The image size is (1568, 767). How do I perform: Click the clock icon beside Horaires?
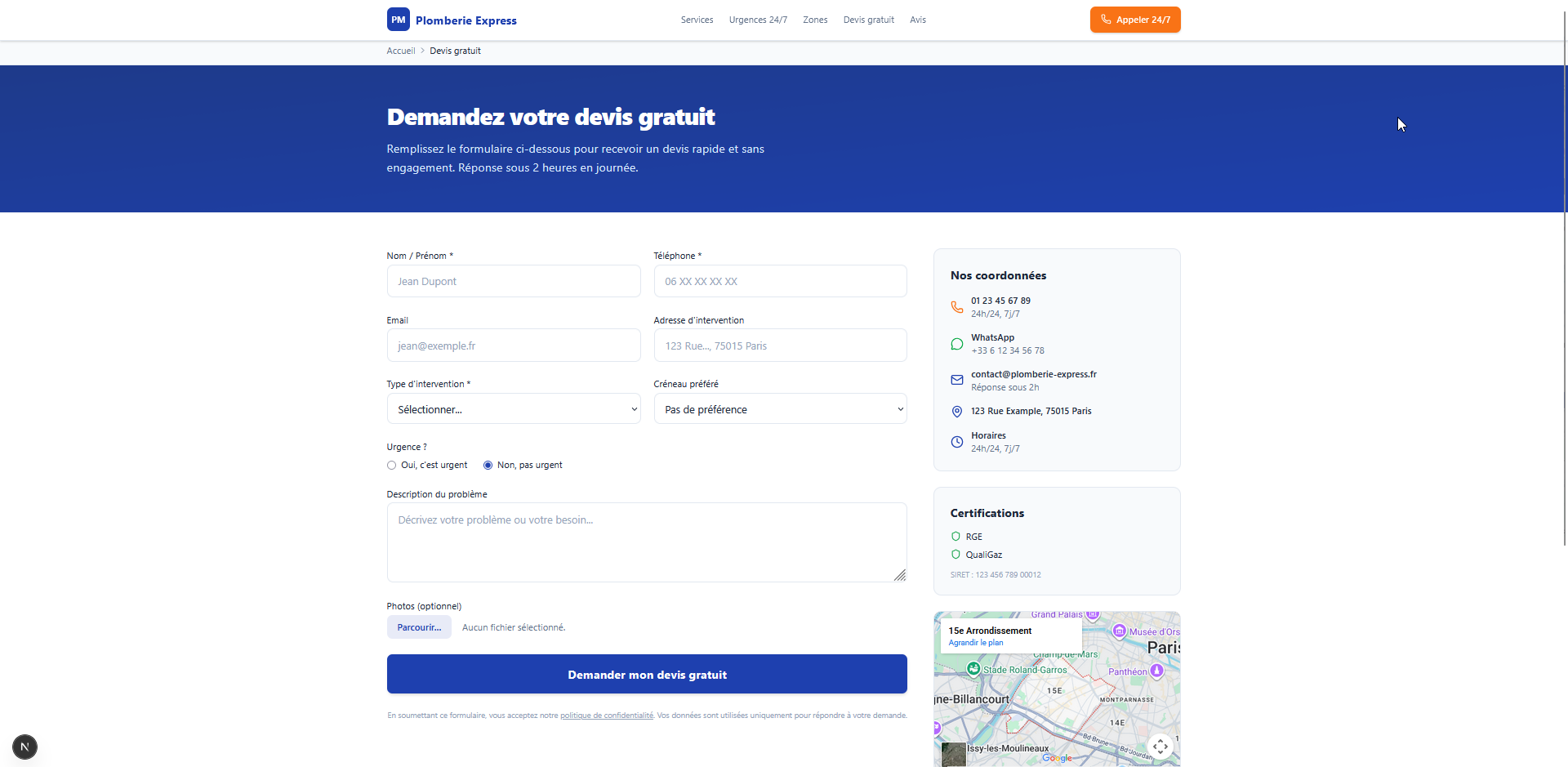(956, 442)
